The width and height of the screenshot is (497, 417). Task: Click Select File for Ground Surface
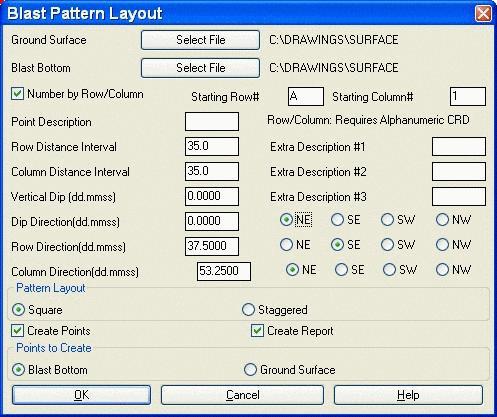click(200, 40)
